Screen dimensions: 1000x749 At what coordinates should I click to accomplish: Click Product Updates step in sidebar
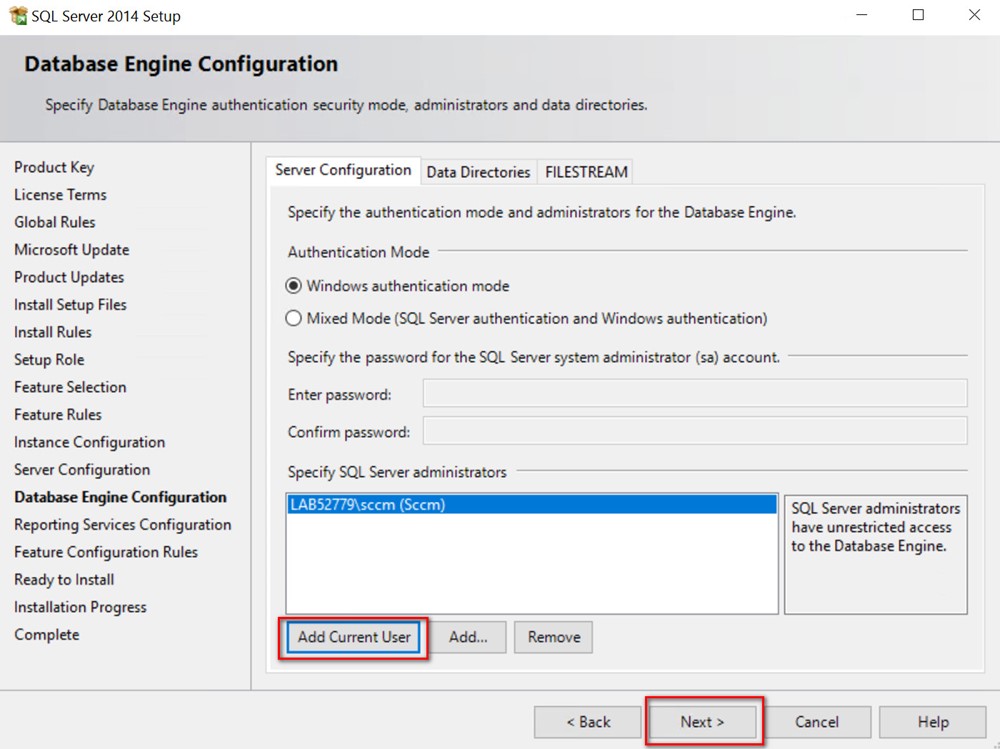point(69,277)
